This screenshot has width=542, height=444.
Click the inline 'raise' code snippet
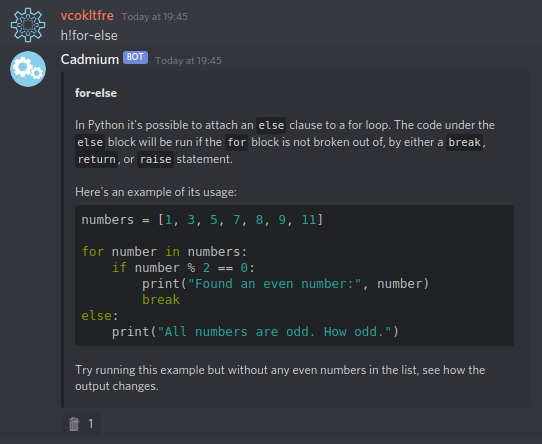tap(156, 159)
